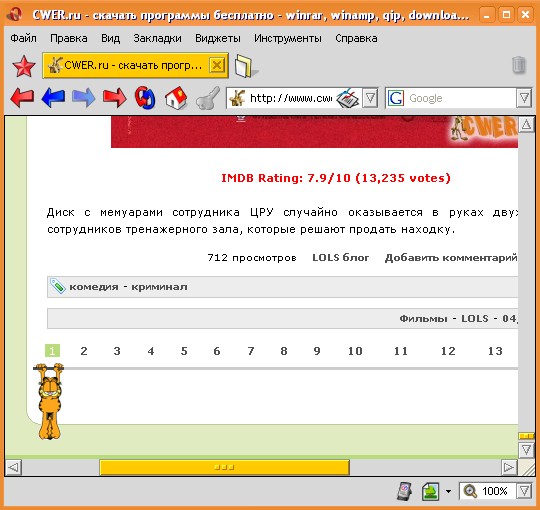Open the Справка menu

coord(356,38)
